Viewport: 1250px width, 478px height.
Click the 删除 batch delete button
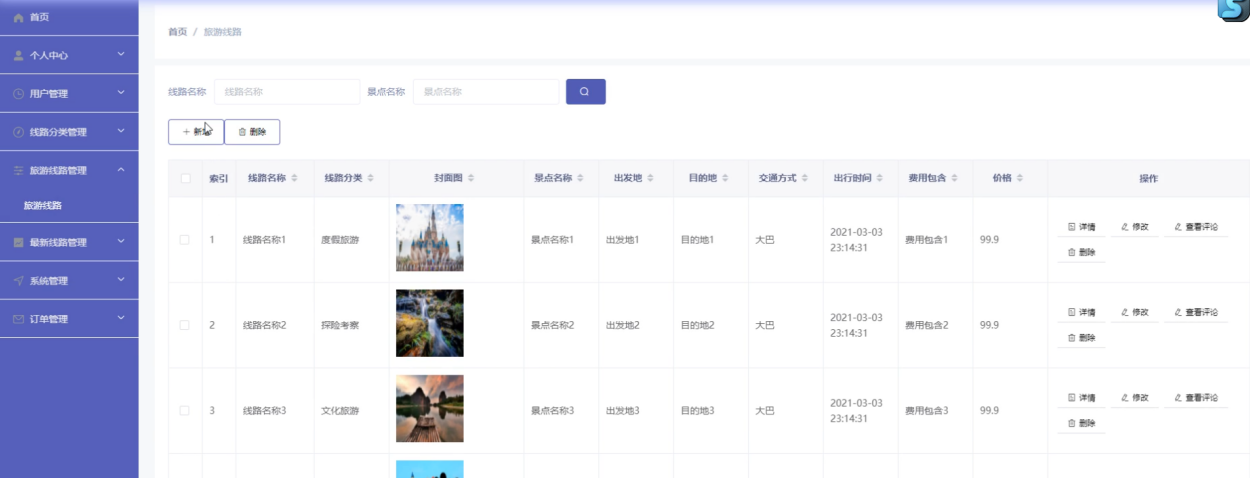[x=252, y=132]
